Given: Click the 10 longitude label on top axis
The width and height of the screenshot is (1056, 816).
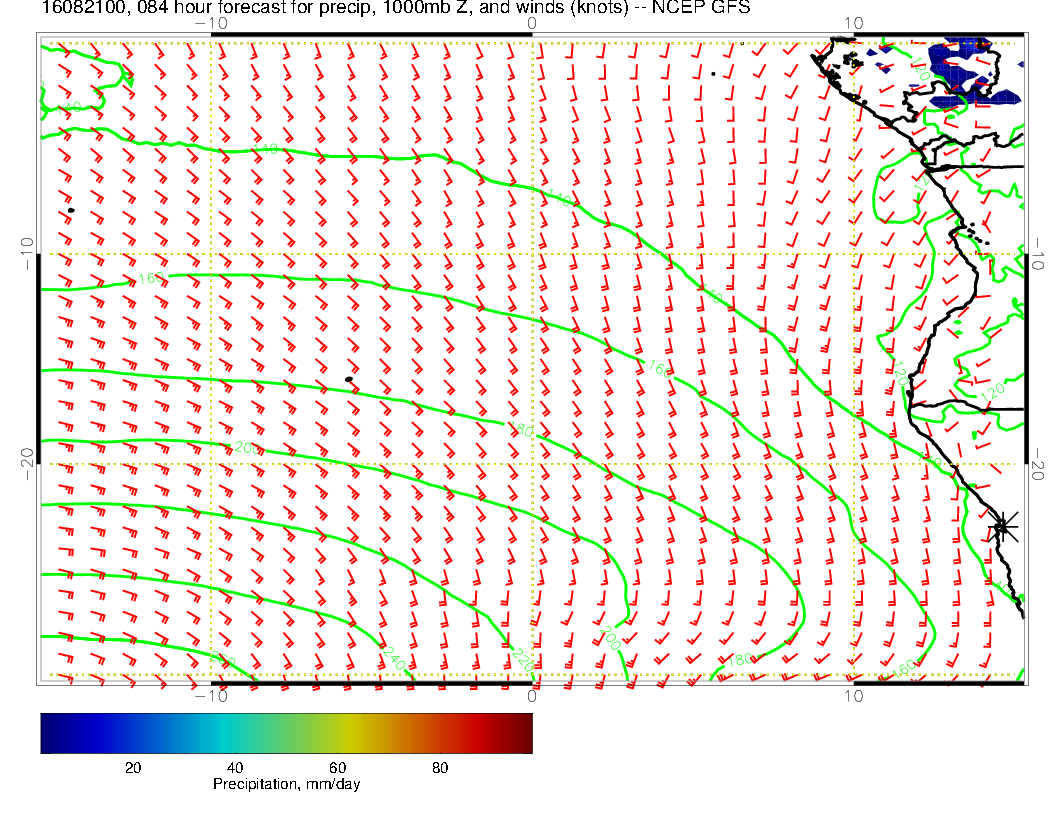Looking at the screenshot, I should (853, 23).
